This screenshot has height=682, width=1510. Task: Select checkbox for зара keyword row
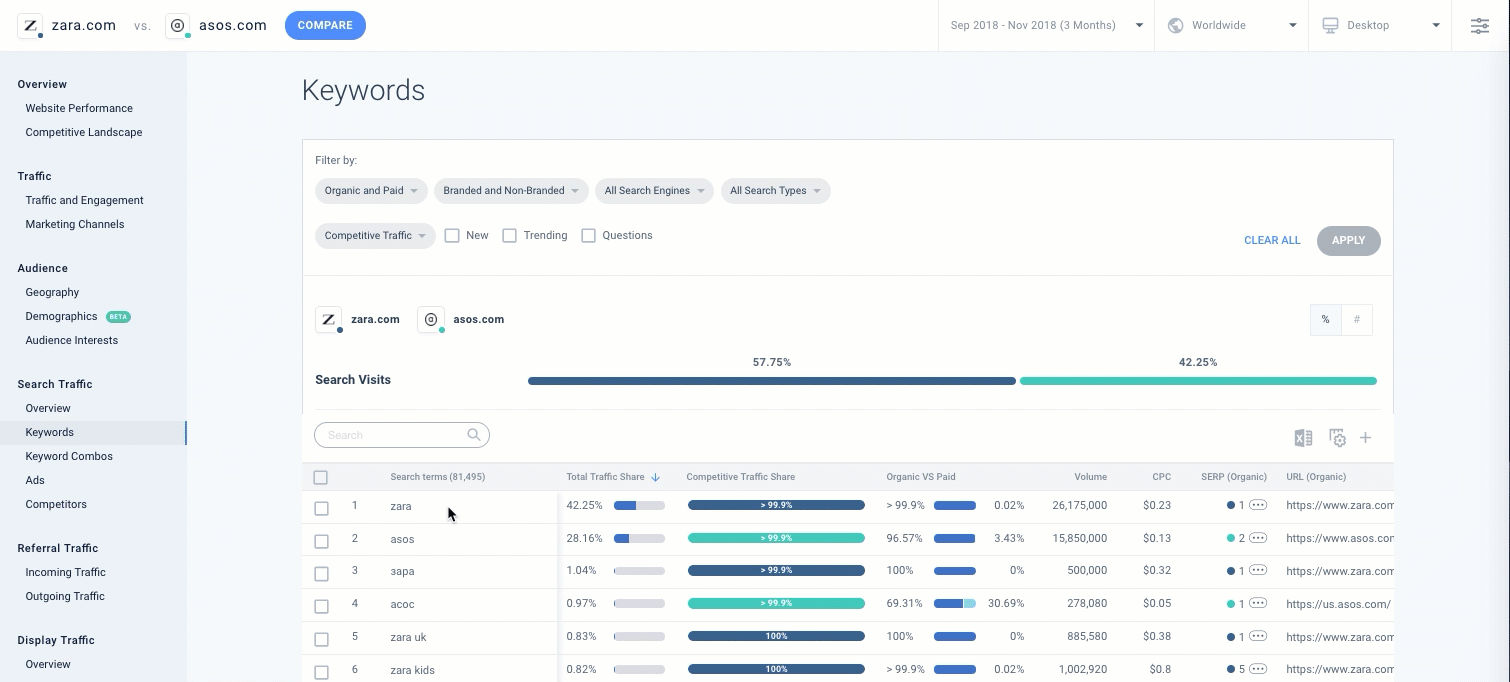coord(321,574)
